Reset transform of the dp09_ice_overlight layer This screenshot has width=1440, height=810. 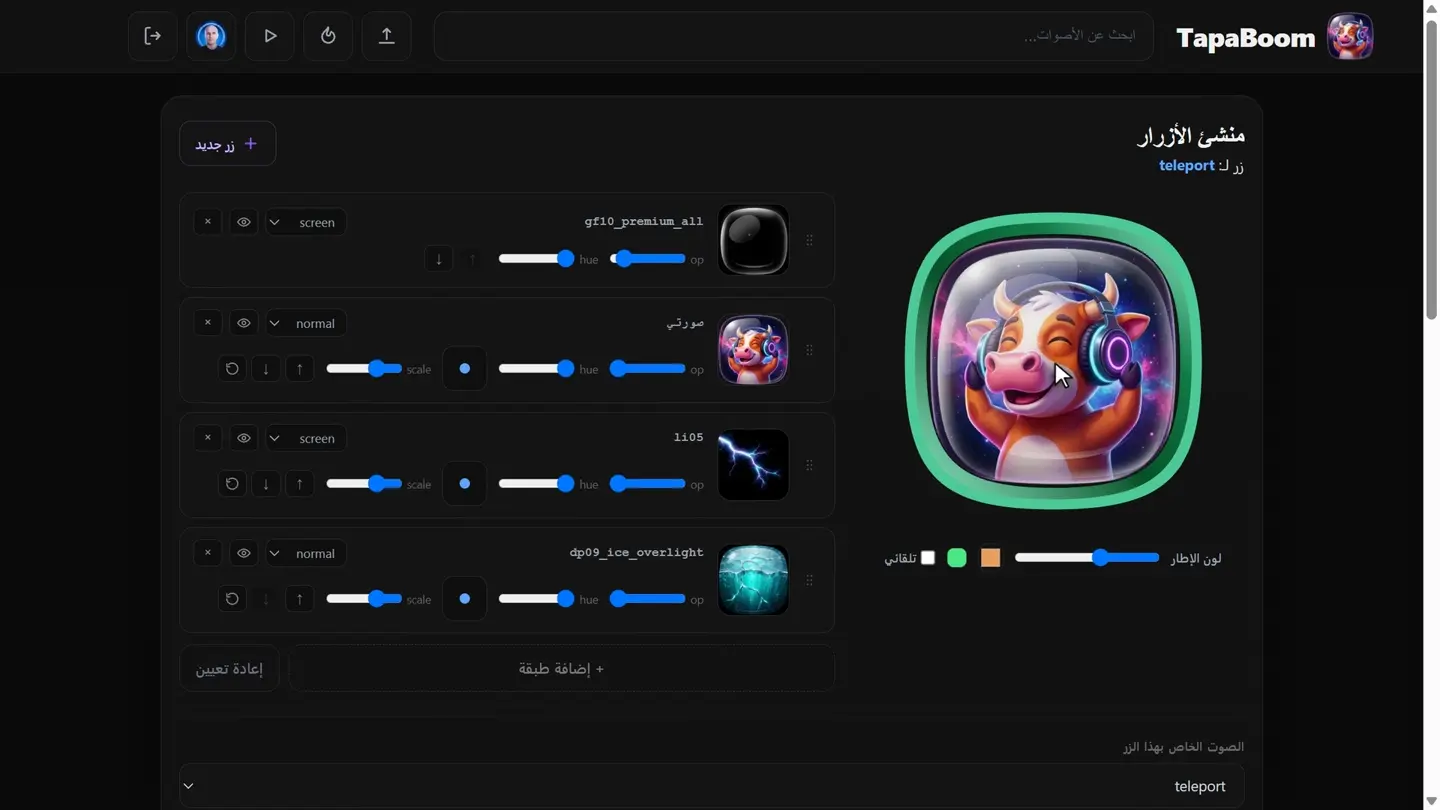(x=232, y=599)
